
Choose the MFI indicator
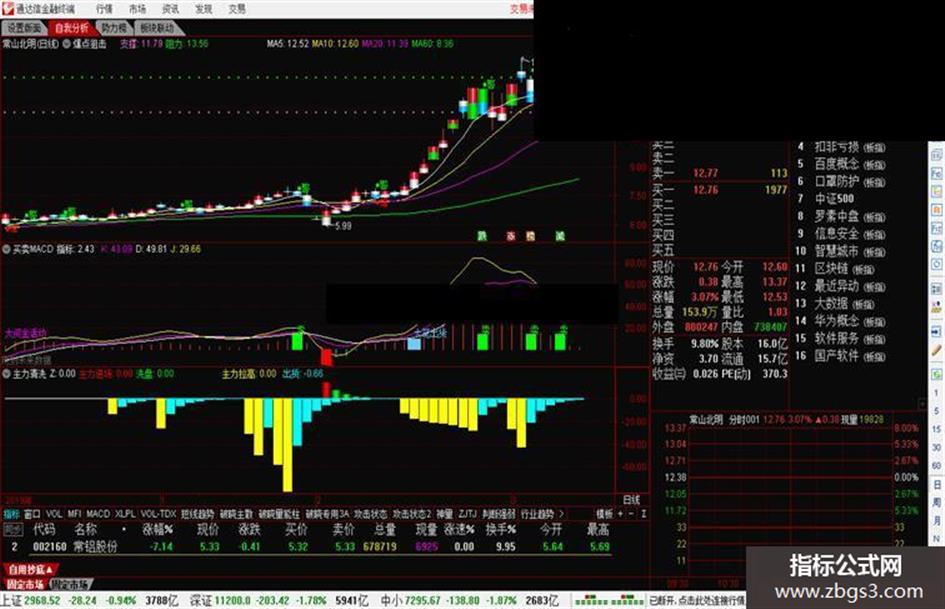click(74, 514)
